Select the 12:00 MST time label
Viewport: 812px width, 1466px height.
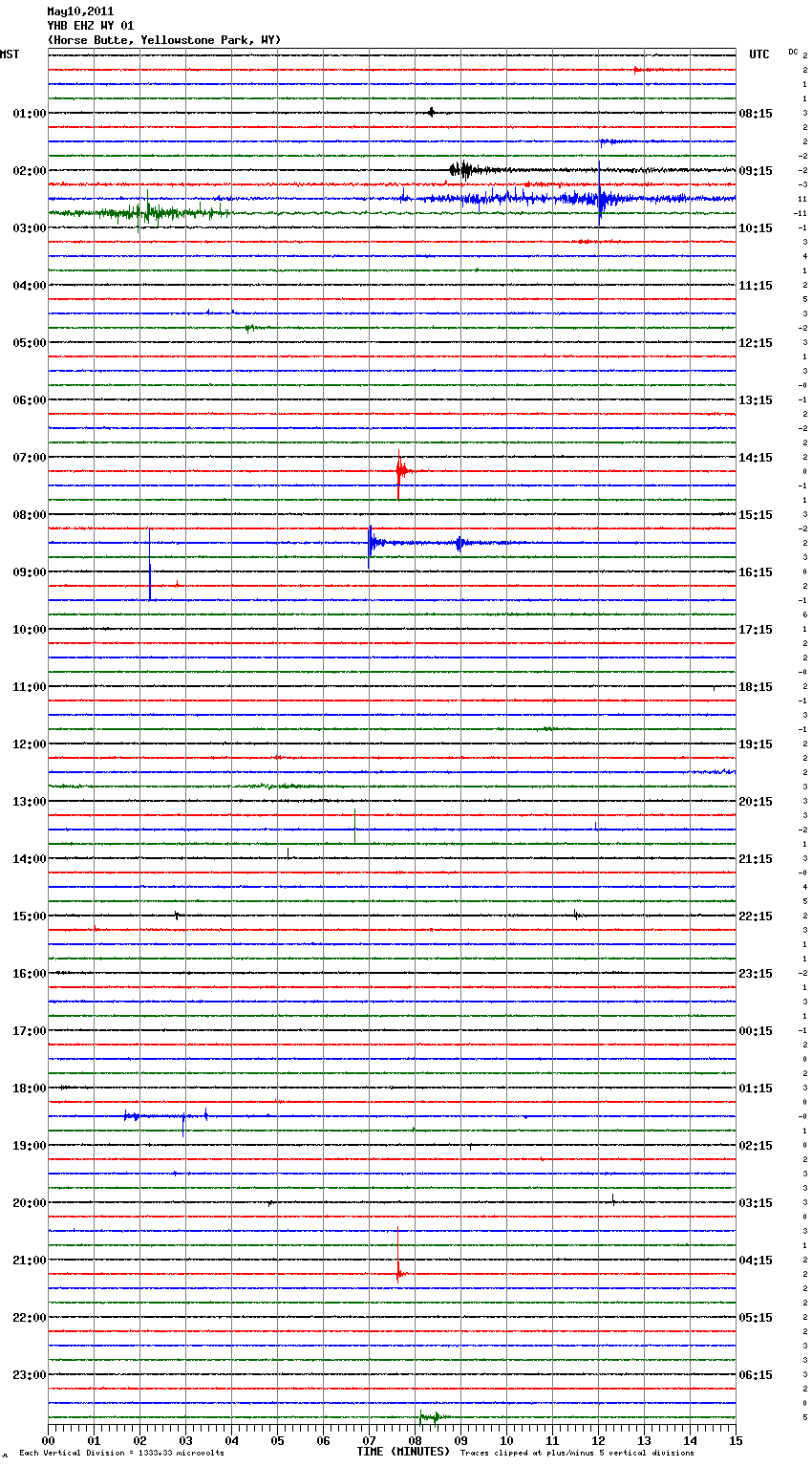pos(29,744)
